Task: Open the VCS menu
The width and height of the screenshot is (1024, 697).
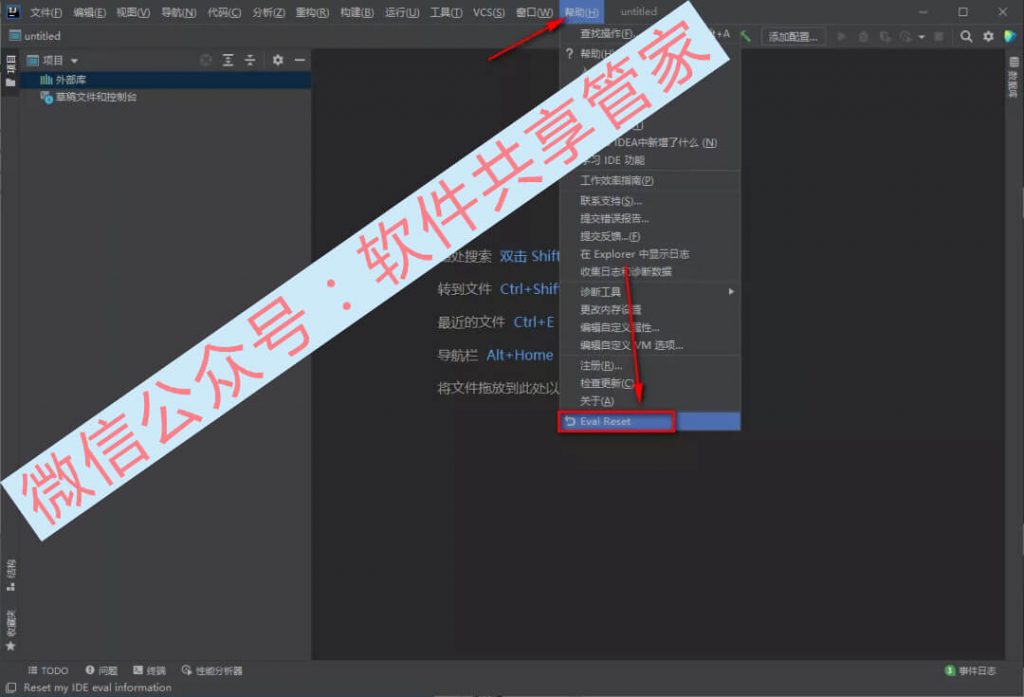Action: point(488,12)
